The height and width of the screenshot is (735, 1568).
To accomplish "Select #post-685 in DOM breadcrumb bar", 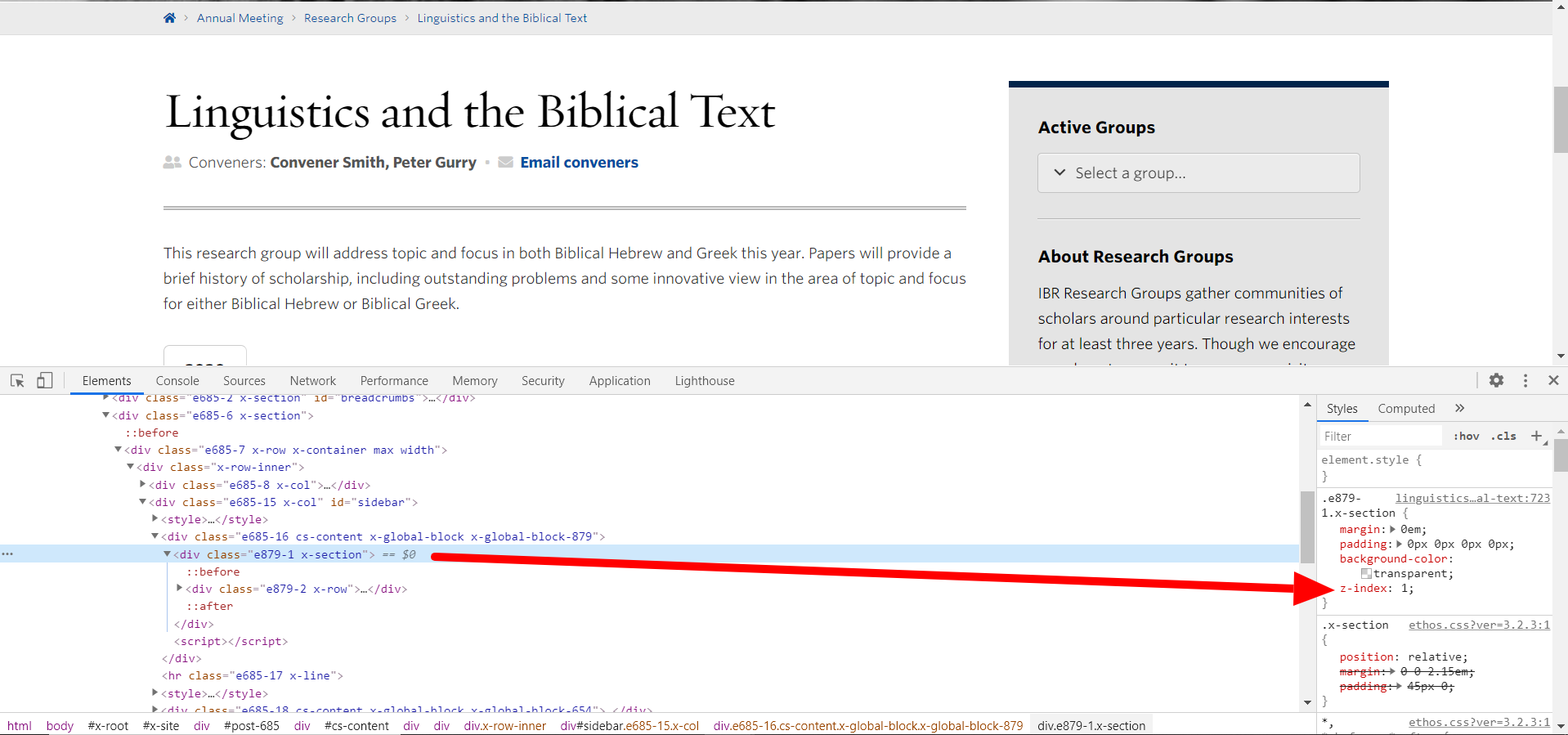I will click(x=252, y=725).
